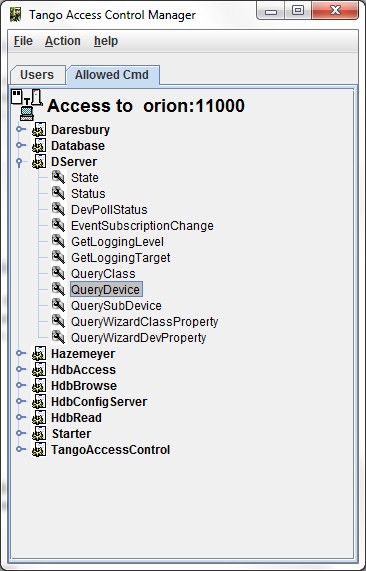Select the QueryWizardDevProperty command text
This screenshot has height=571, width=366.
[x=138, y=338]
